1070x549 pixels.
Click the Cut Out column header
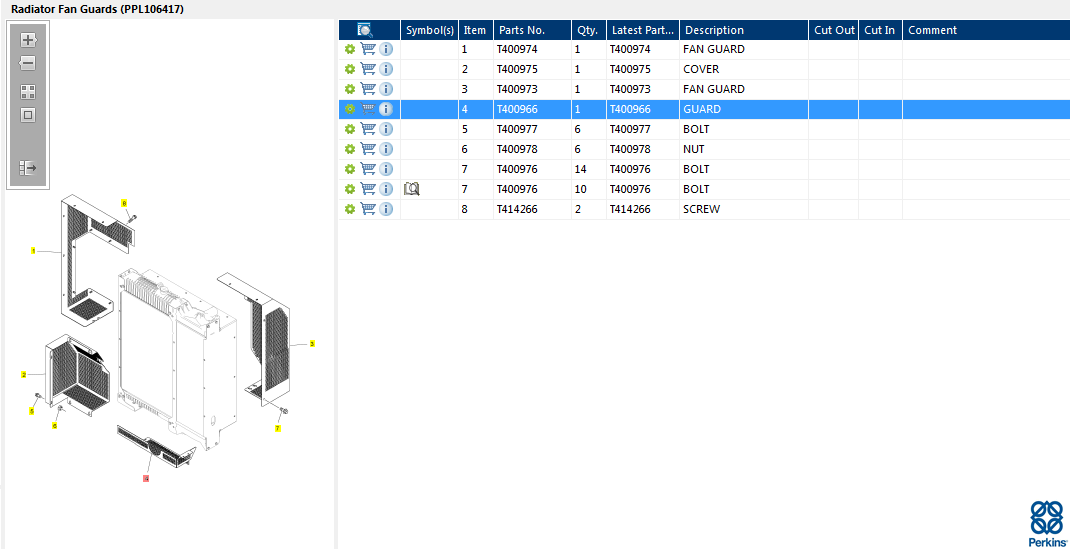point(834,30)
